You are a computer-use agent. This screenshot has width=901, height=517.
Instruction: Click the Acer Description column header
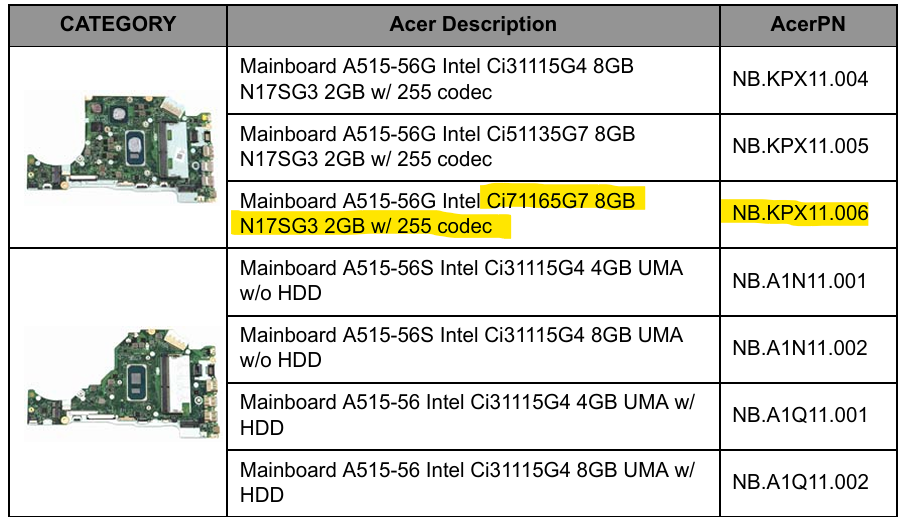[473, 25]
